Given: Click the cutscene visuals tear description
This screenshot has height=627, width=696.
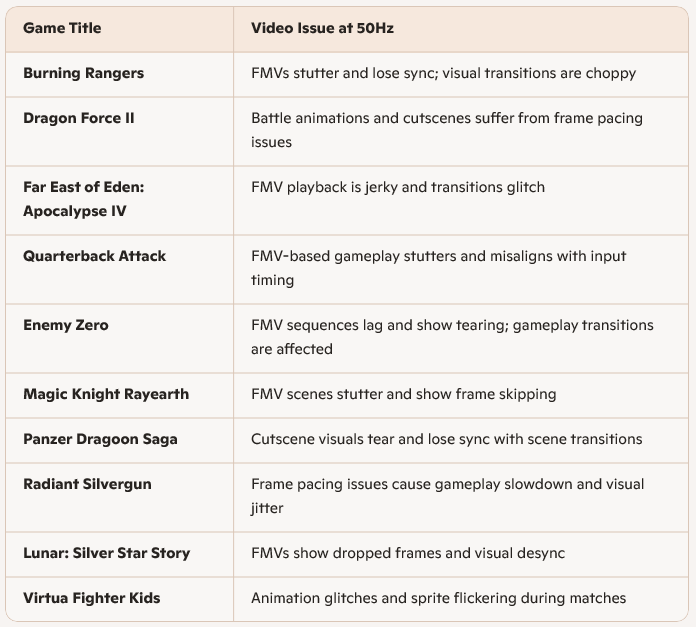Looking at the screenshot, I should pyautogui.click(x=446, y=439).
